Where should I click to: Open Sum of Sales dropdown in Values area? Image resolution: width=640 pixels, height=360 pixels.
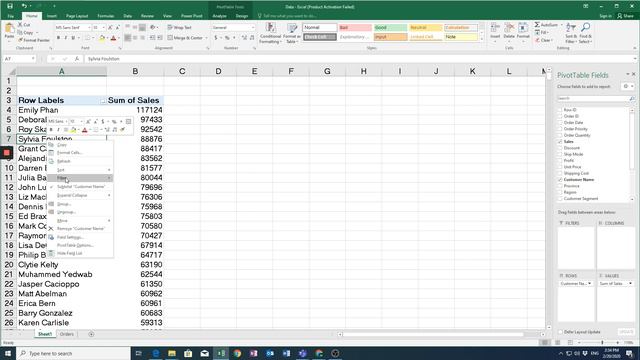[x=630, y=283]
